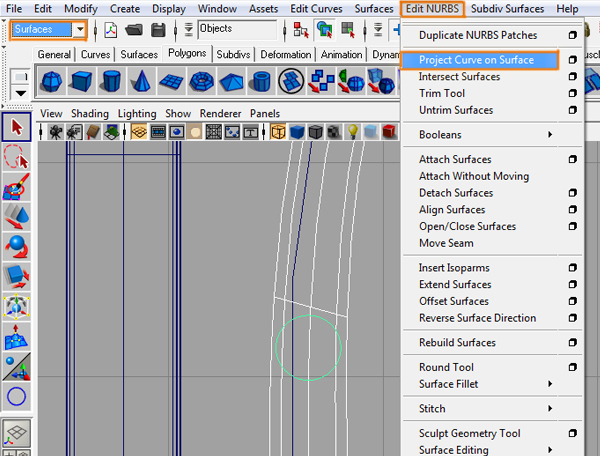Toggle Safe Action display

coord(232,132)
